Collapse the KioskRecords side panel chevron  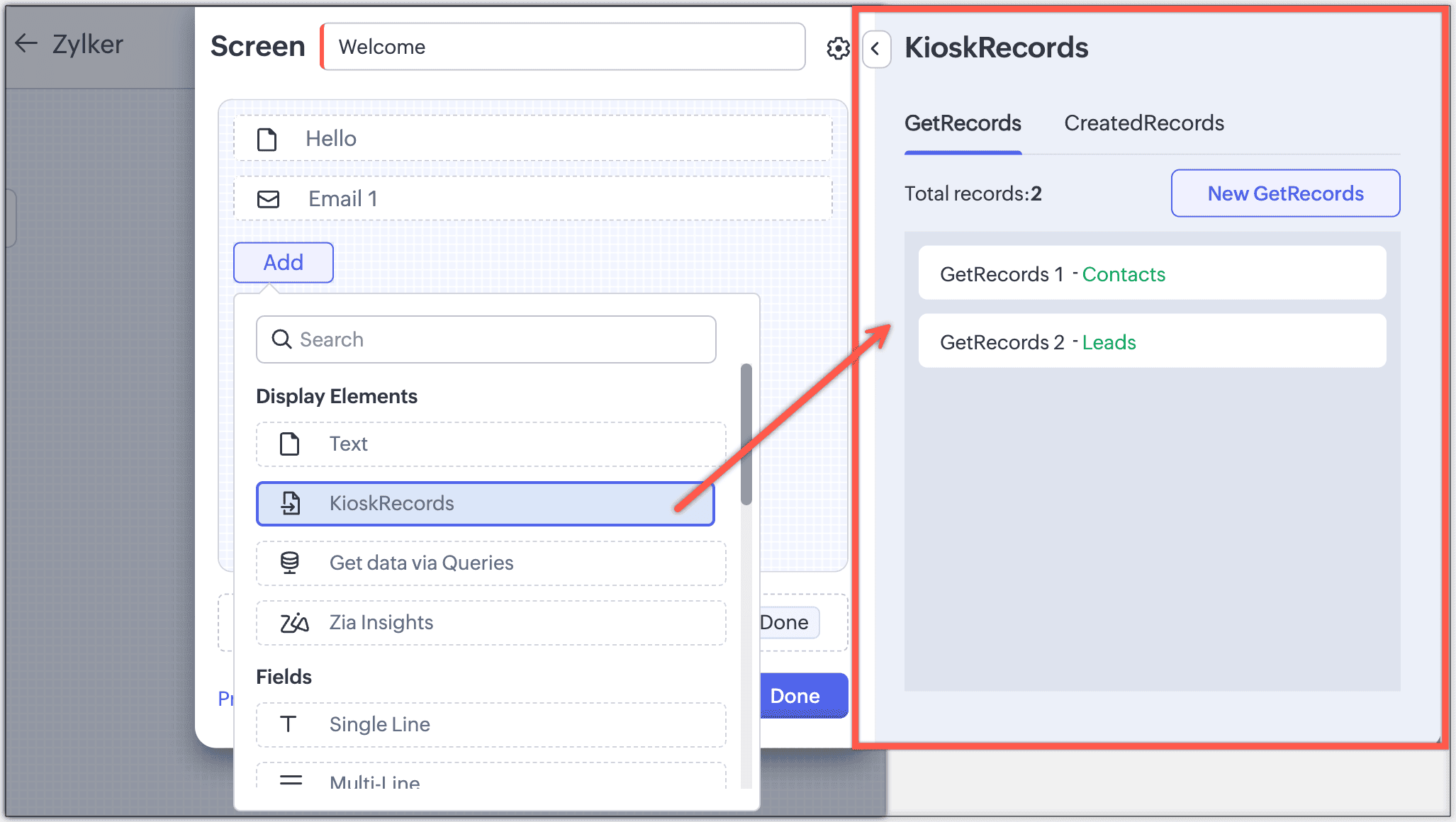coord(876,49)
